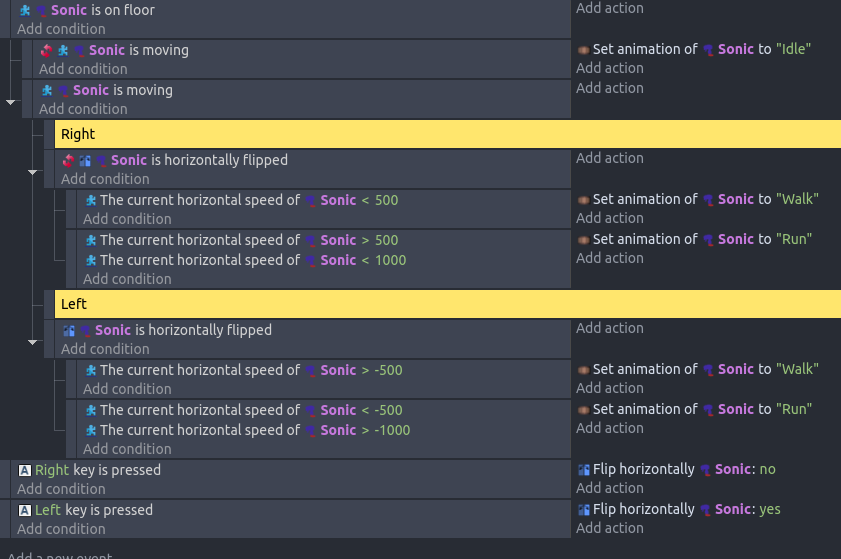This screenshot has width=841, height=559.
Task: Click the flip icon on 'horizontally flipped' condition under Left
Action: (x=69, y=330)
